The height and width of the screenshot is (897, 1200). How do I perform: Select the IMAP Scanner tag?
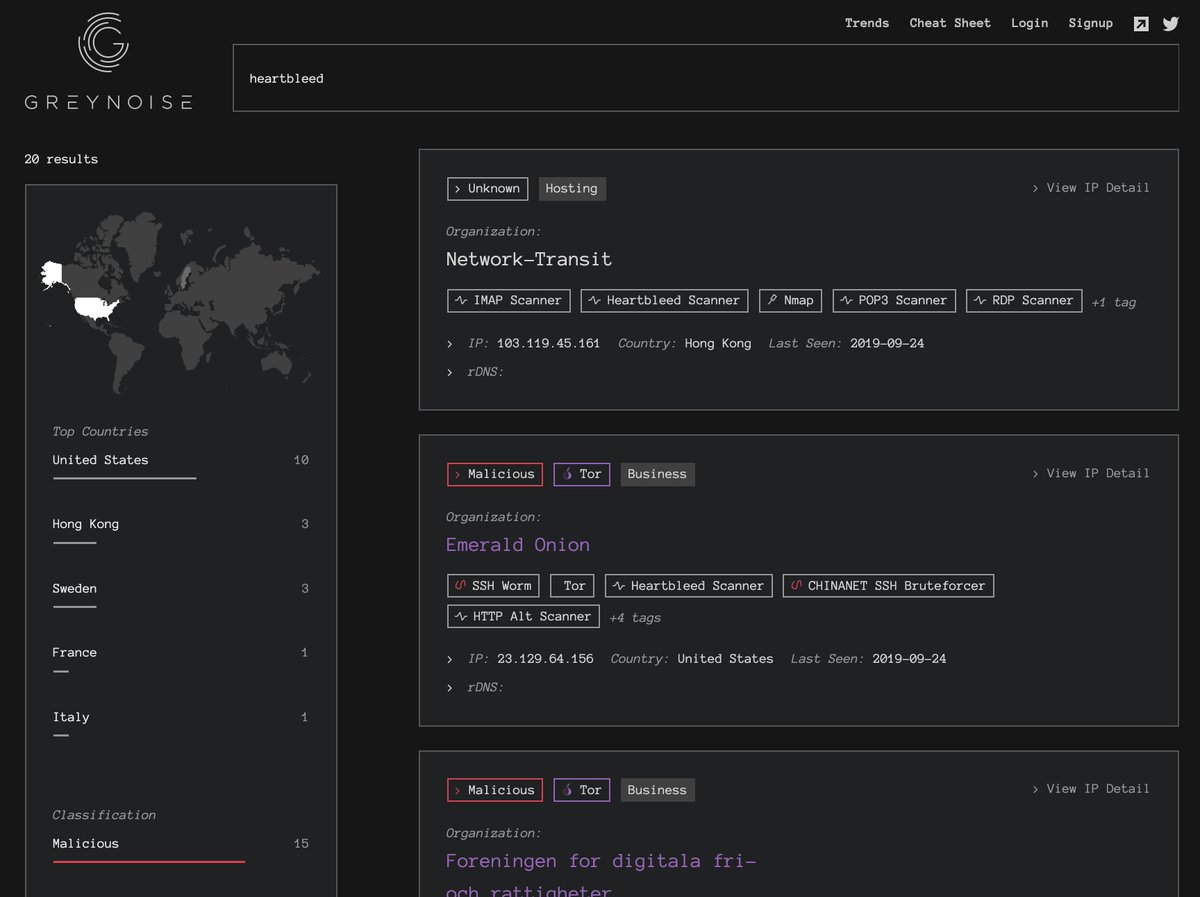click(509, 300)
